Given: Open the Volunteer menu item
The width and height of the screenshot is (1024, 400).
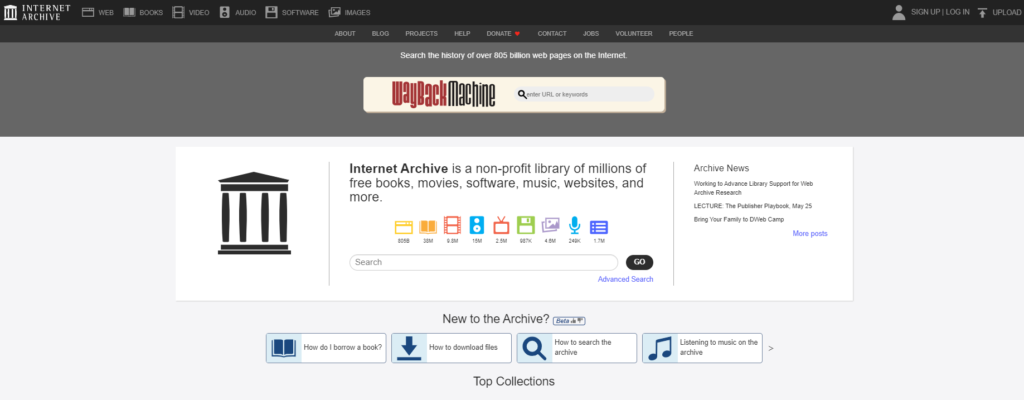Looking at the screenshot, I should coord(633,33).
